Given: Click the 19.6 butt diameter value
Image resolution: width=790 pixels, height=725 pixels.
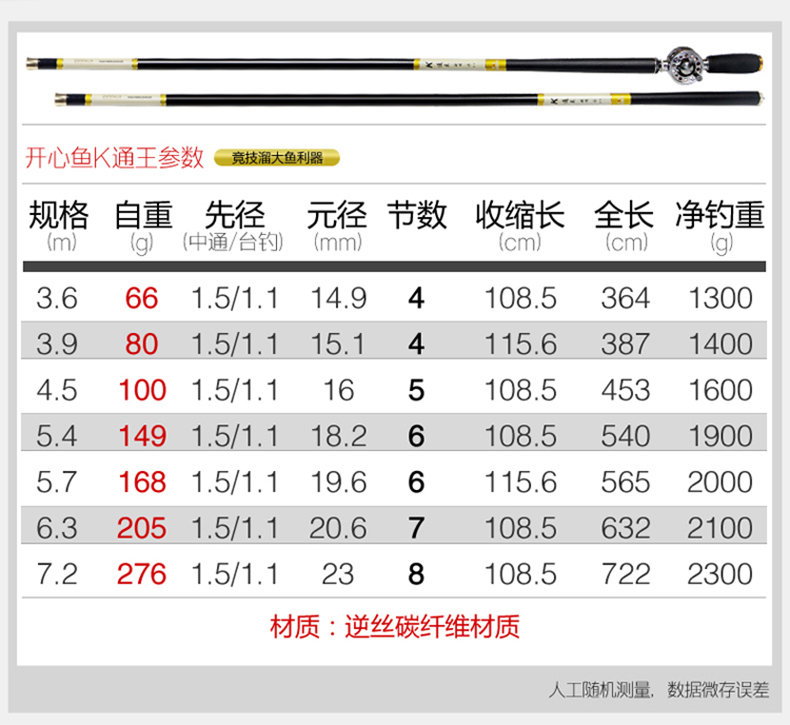Looking at the screenshot, I should coord(339,483).
